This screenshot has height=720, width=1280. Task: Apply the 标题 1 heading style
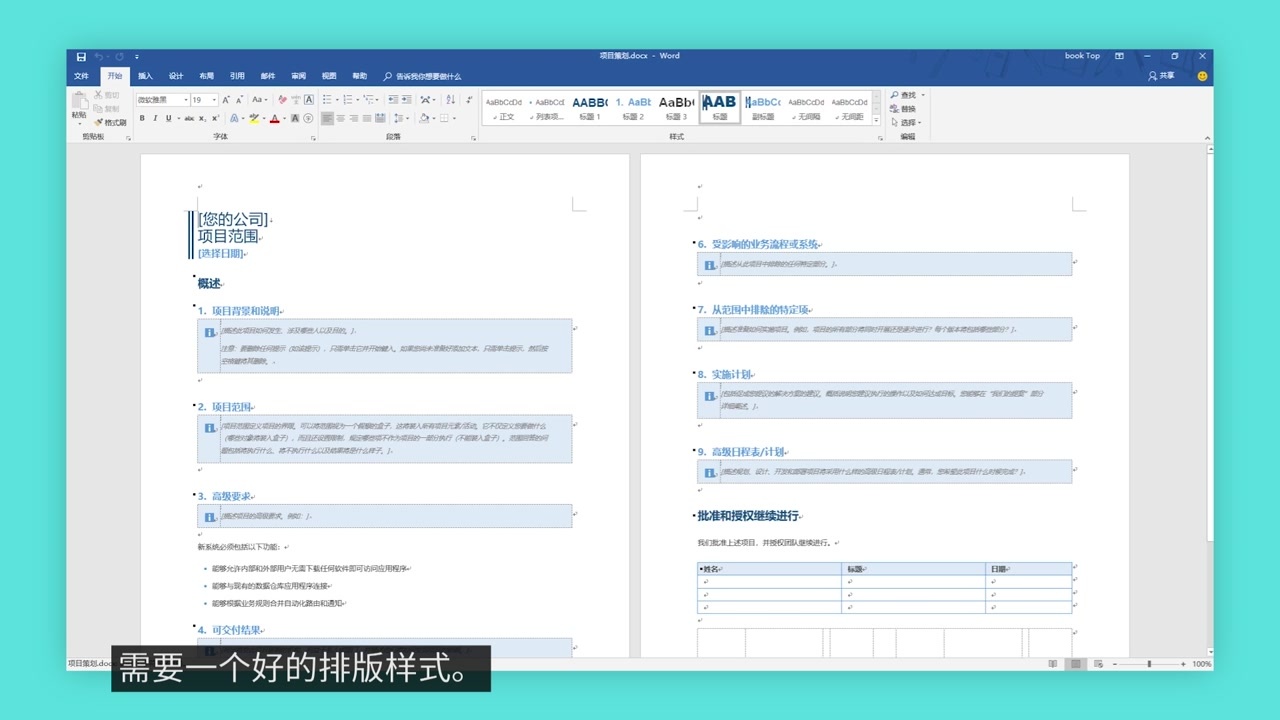(589, 108)
